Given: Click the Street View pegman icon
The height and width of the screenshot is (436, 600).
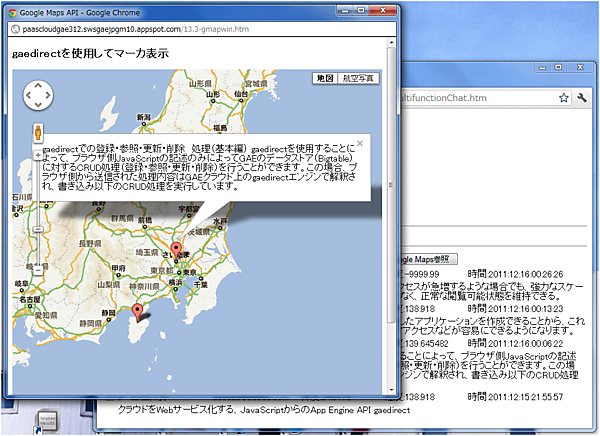Looking at the screenshot, I should [37, 131].
